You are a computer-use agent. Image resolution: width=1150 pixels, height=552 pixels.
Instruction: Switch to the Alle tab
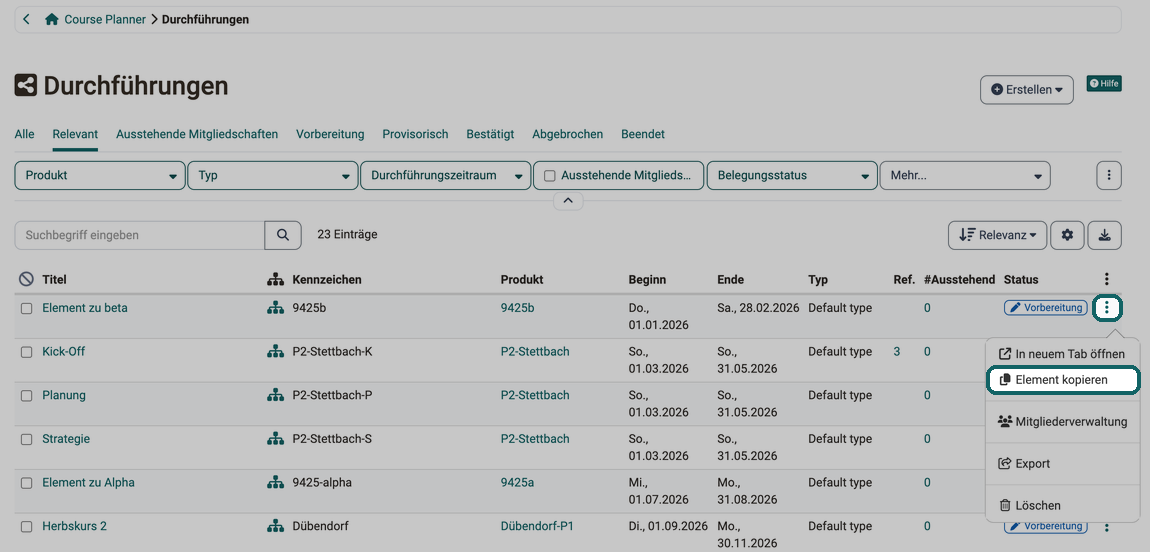tap(24, 134)
